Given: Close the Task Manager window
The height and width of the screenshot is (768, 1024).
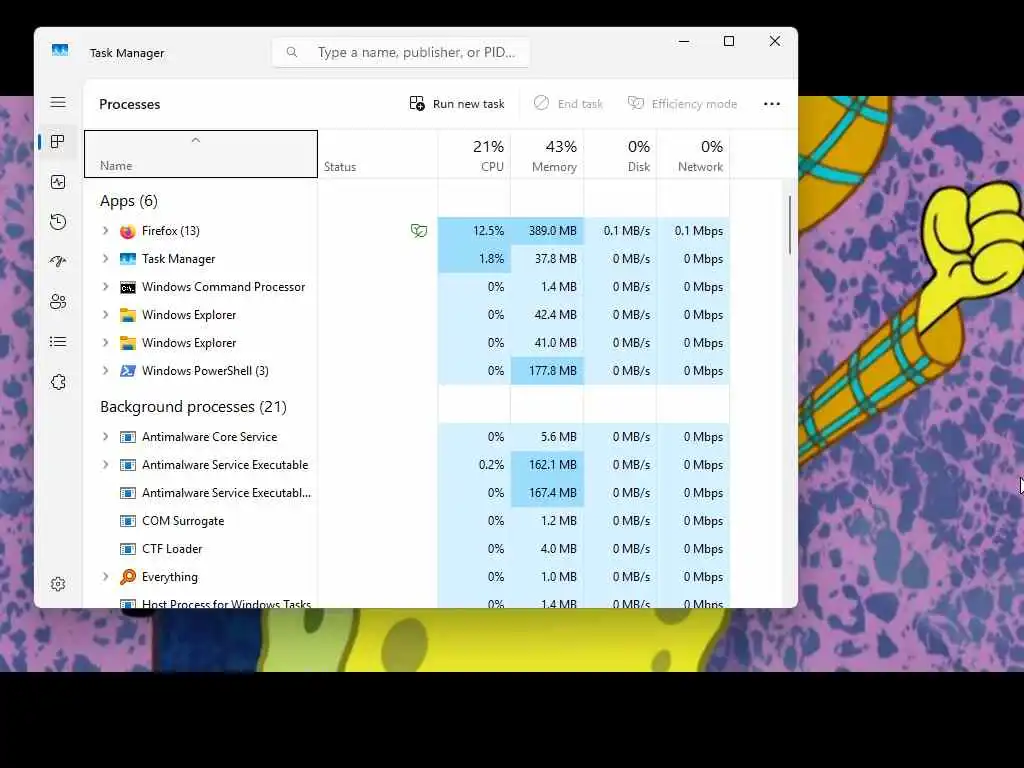Looking at the screenshot, I should tap(775, 41).
